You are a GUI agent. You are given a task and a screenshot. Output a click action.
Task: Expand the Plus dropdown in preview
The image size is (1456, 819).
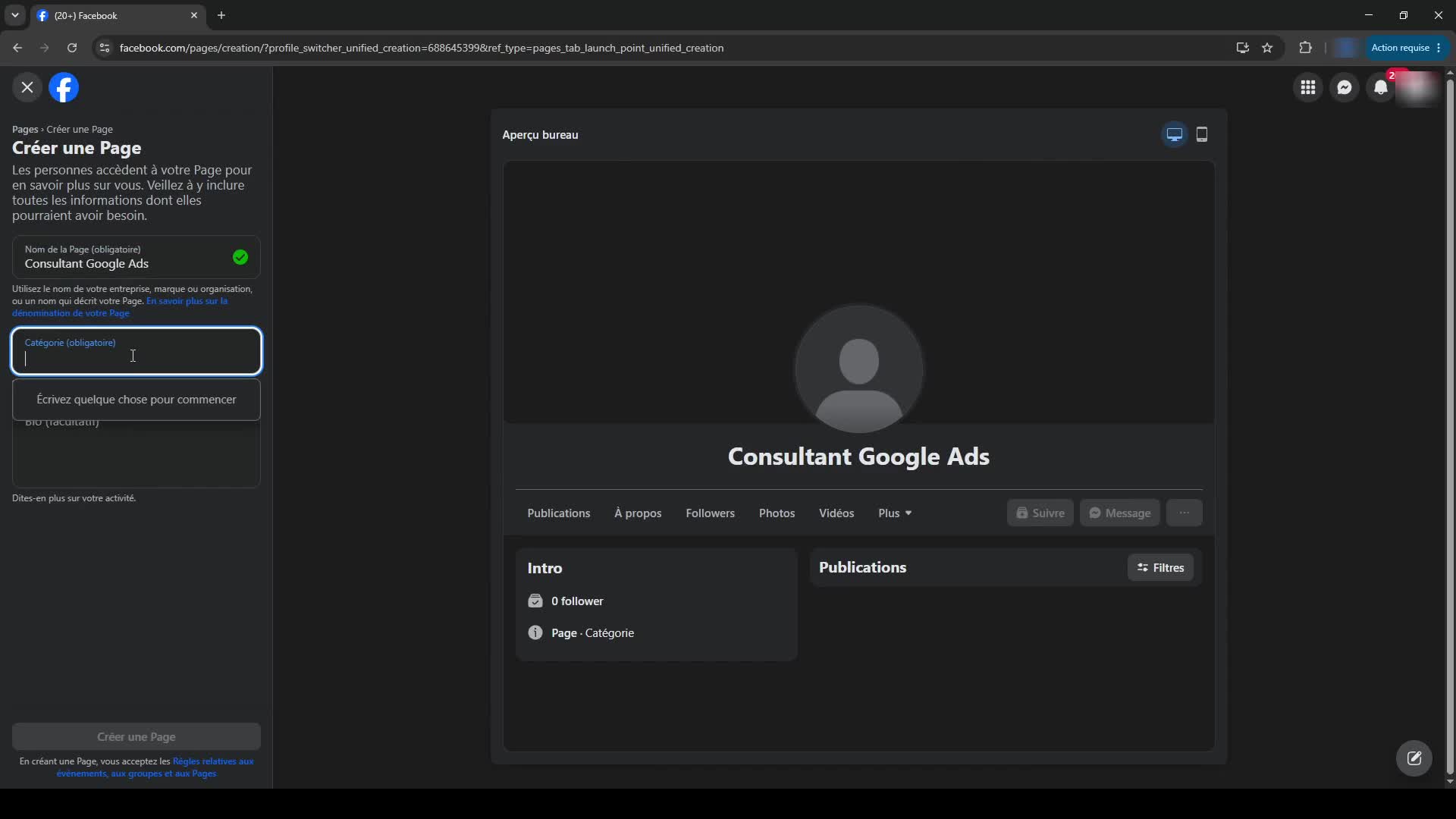click(895, 513)
